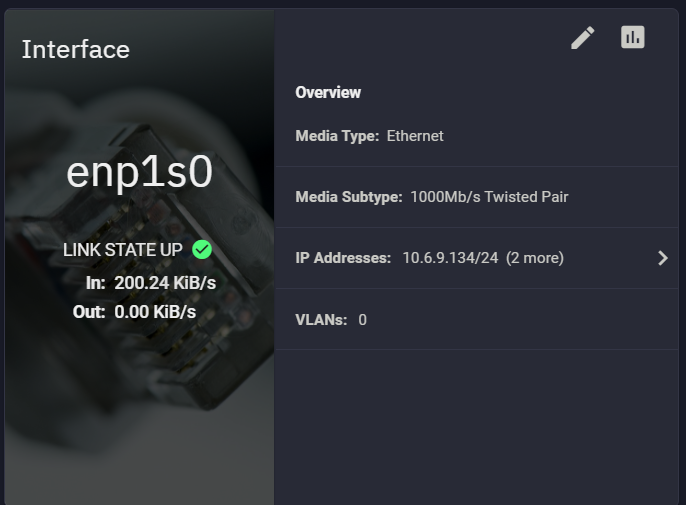Click the IP Addresses label
Screen dimensions: 686x505
(343, 258)
